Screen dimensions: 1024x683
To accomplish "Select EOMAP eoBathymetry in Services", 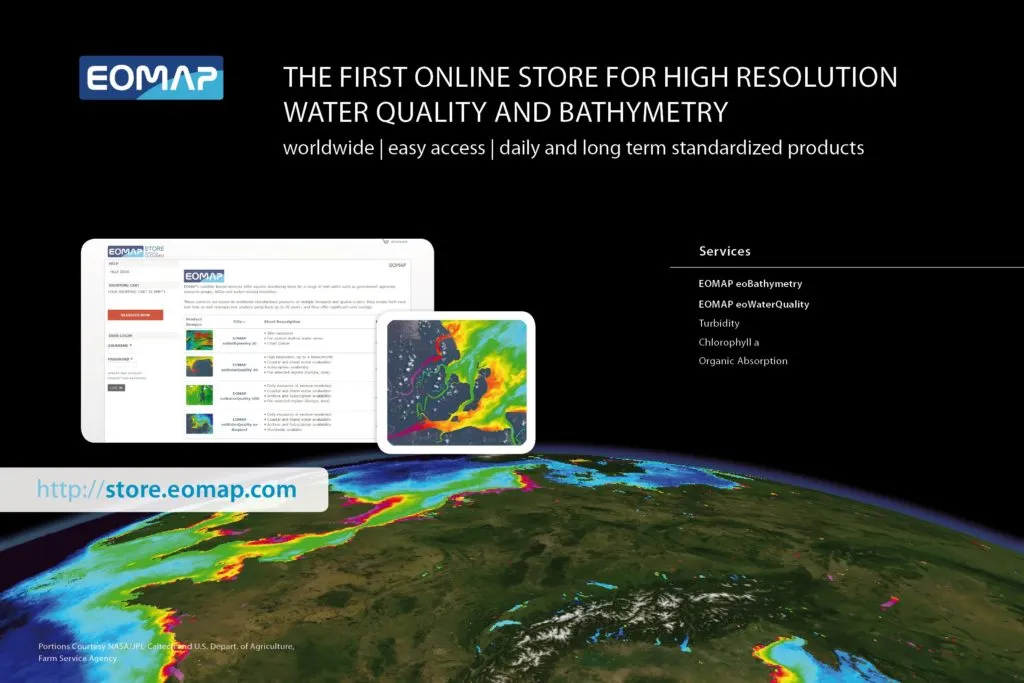I will coord(750,283).
